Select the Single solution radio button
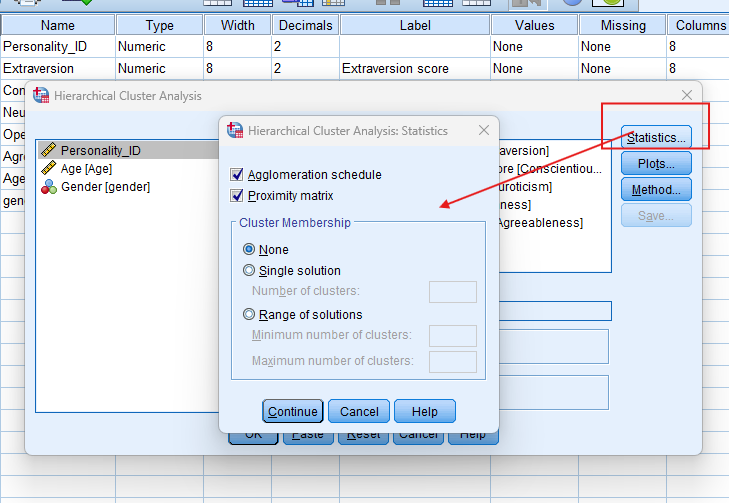Viewport: 729px width, 503px height. [249, 271]
